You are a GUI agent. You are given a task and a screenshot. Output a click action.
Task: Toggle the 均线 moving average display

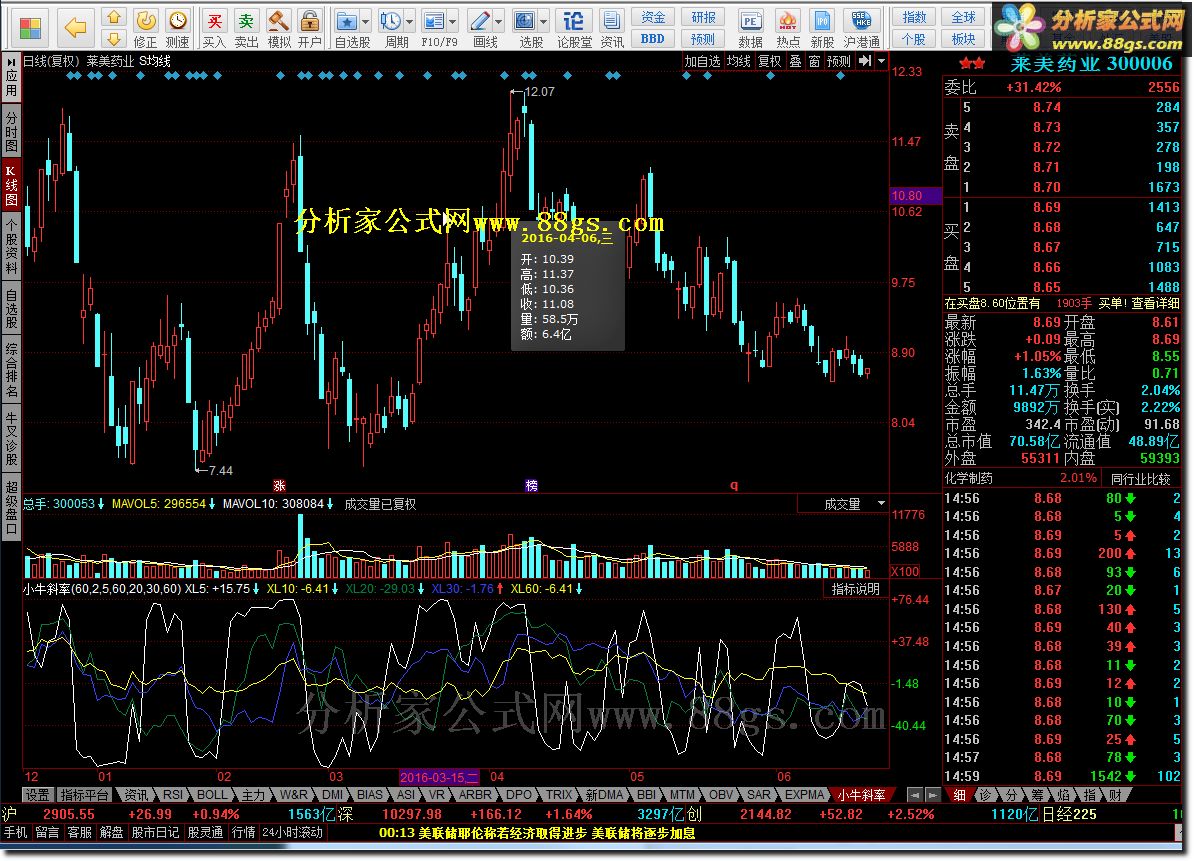tap(739, 61)
